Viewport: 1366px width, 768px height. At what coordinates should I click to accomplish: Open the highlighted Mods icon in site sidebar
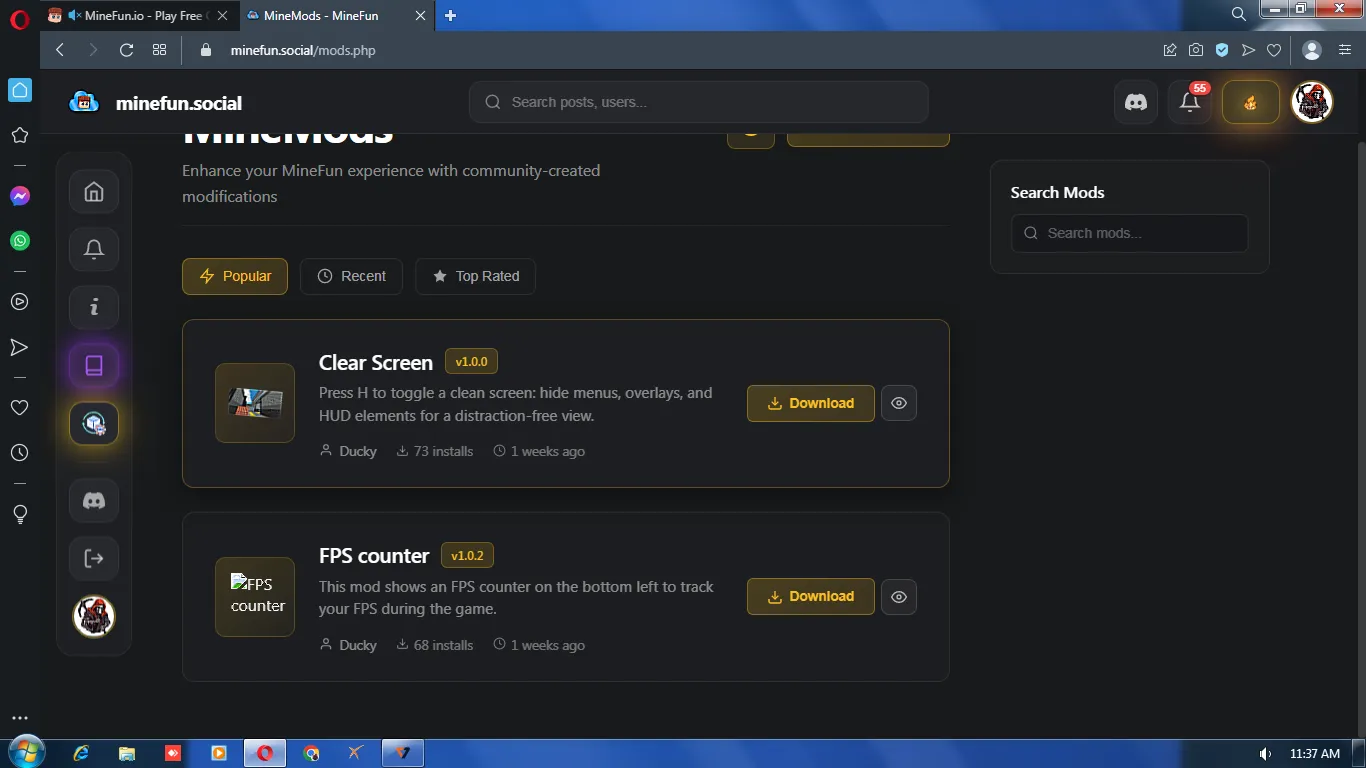point(94,424)
